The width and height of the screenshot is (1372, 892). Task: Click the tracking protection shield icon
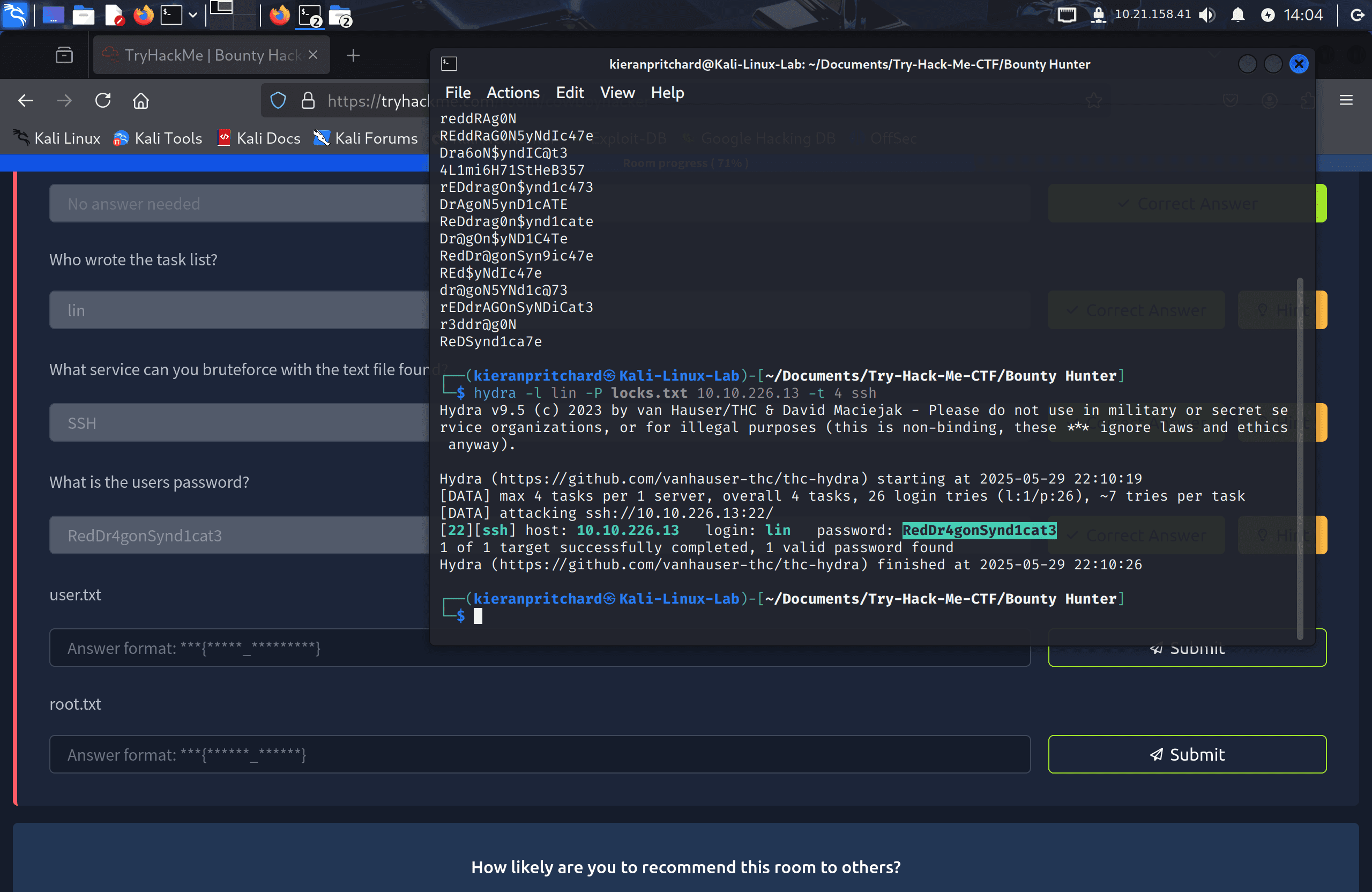coord(278,101)
